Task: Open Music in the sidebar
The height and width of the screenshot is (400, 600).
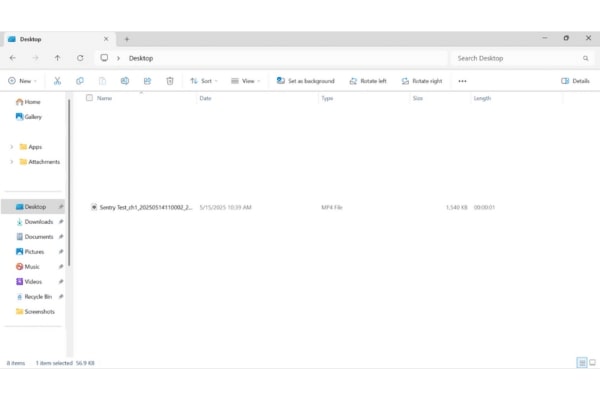Action: point(28,266)
